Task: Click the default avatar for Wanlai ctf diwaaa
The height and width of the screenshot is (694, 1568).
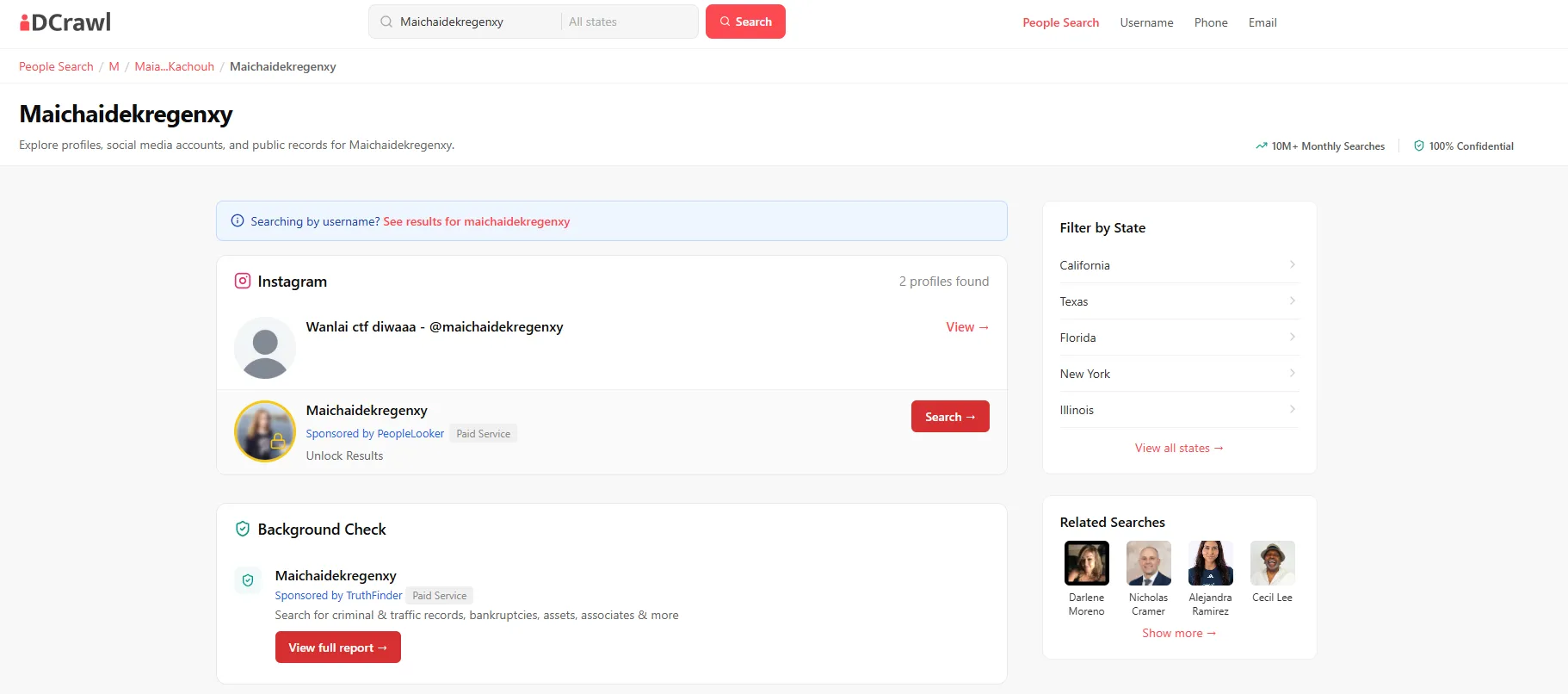Action: (x=265, y=348)
